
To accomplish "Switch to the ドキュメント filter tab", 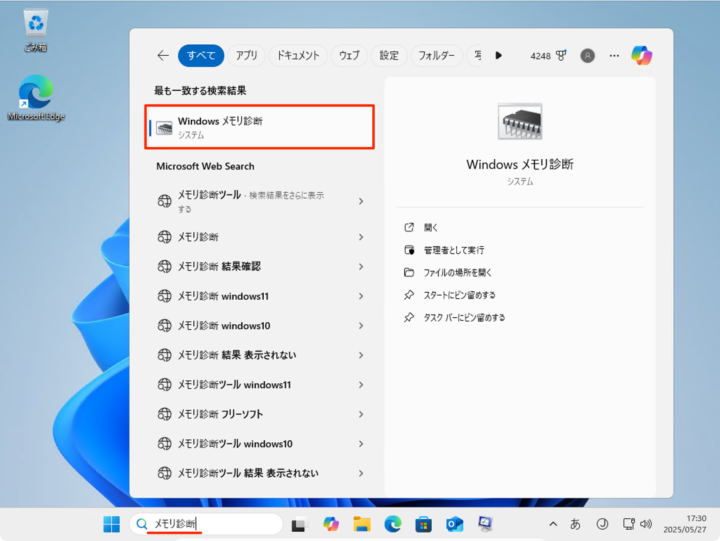I will [298, 56].
